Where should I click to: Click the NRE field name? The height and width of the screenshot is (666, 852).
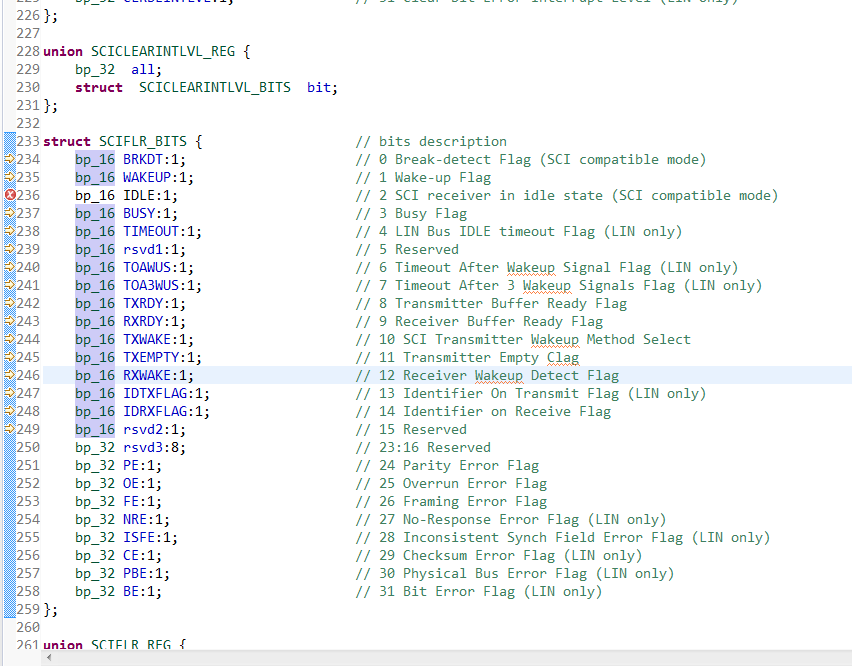tap(135, 519)
